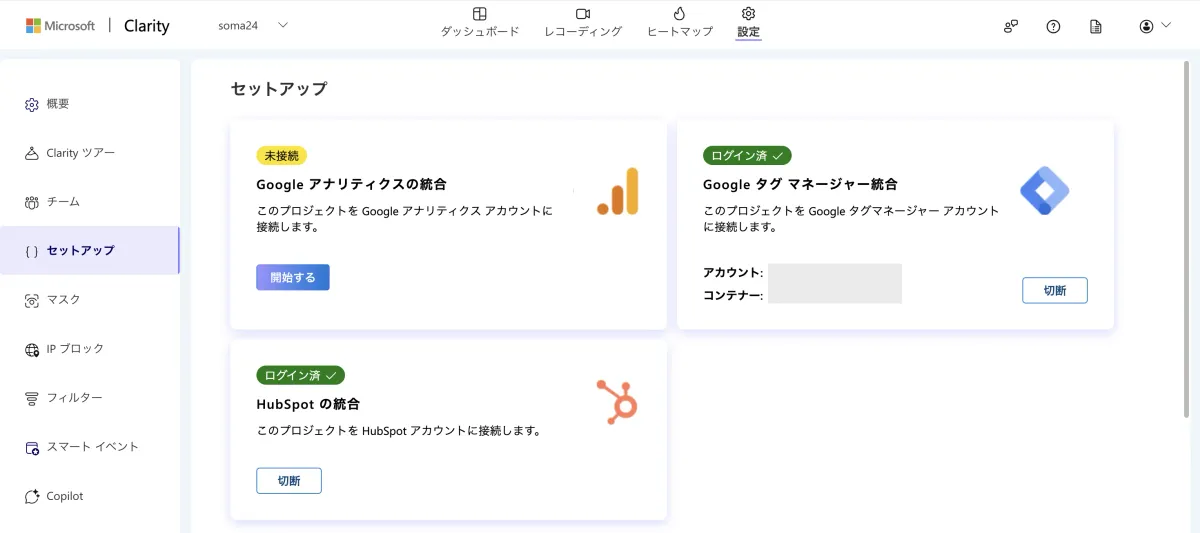Click the heatmap flame icon
The height and width of the screenshot is (533, 1200).
(680, 14)
